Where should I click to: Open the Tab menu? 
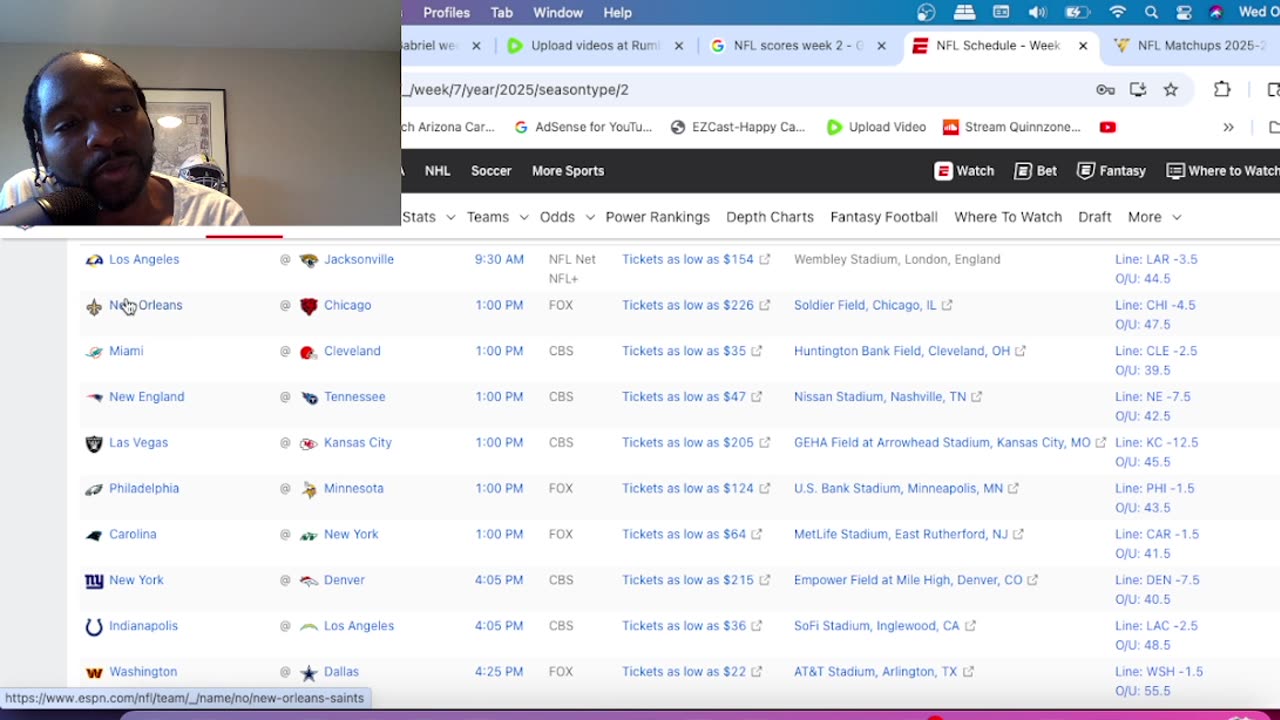[x=501, y=12]
